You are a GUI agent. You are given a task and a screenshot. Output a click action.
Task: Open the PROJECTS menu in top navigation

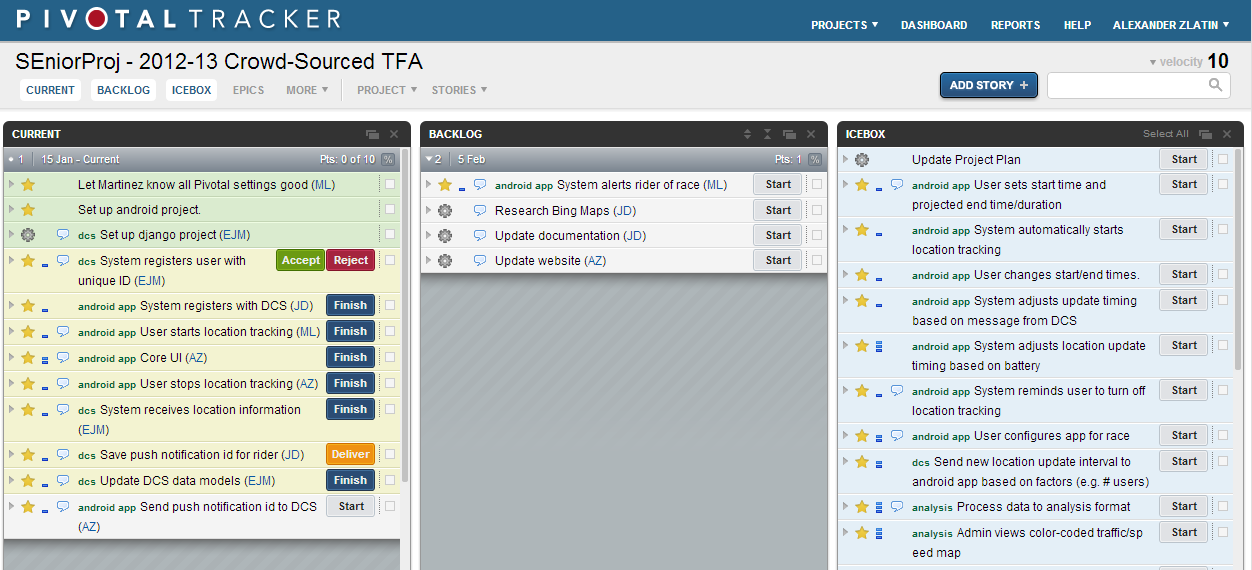pos(844,25)
